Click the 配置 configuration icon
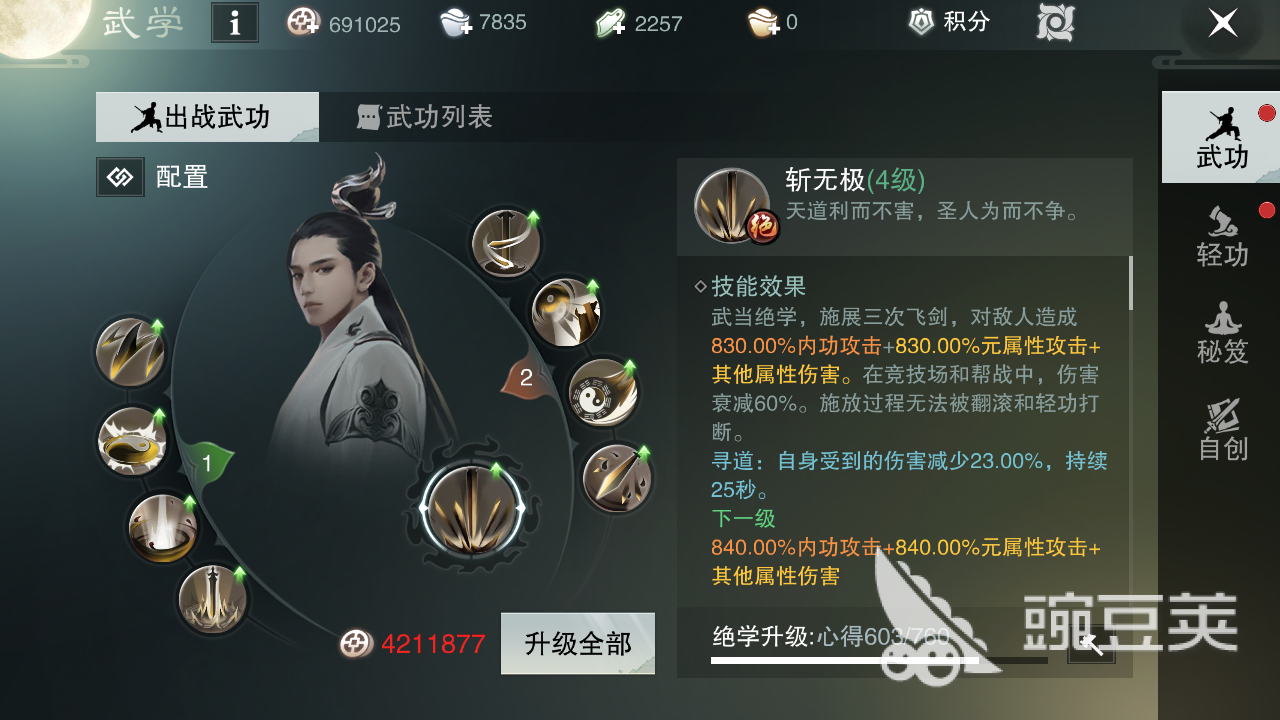 [x=120, y=177]
